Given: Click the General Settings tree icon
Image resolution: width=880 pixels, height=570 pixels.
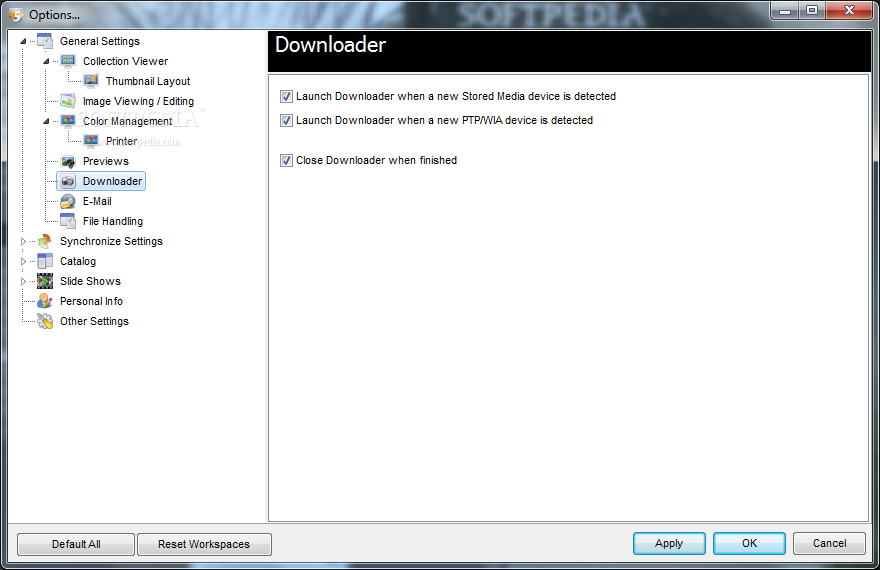Looking at the screenshot, I should pos(45,41).
